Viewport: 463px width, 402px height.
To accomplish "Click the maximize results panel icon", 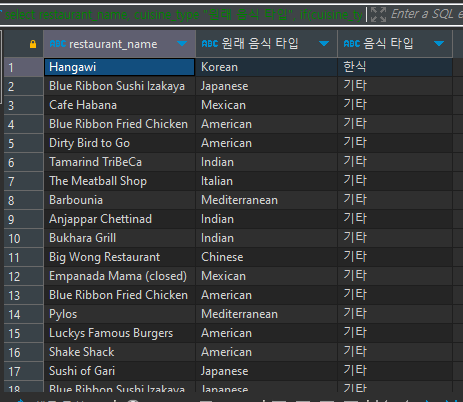I will tap(378, 14).
